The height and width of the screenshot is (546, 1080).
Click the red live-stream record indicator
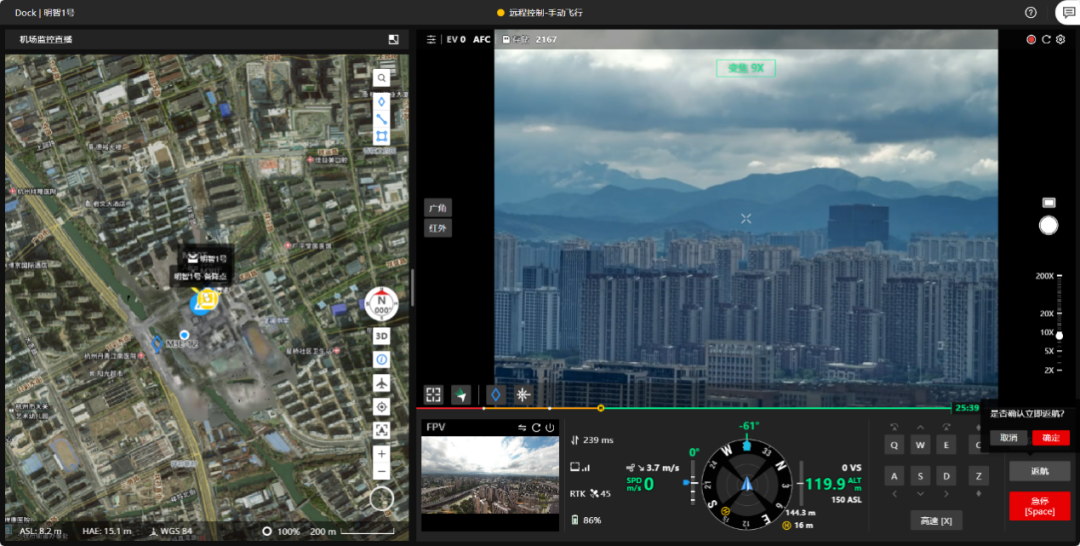click(x=1031, y=39)
